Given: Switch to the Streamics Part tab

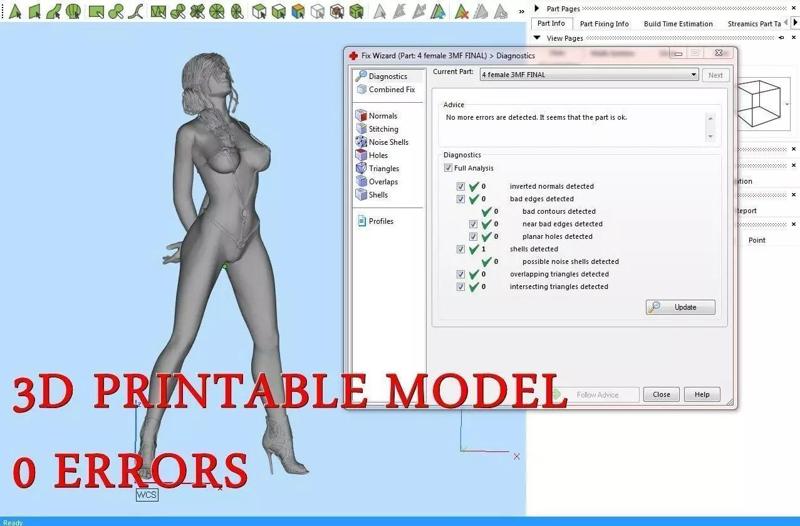Looking at the screenshot, I should pyautogui.click(x=754, y=23).
